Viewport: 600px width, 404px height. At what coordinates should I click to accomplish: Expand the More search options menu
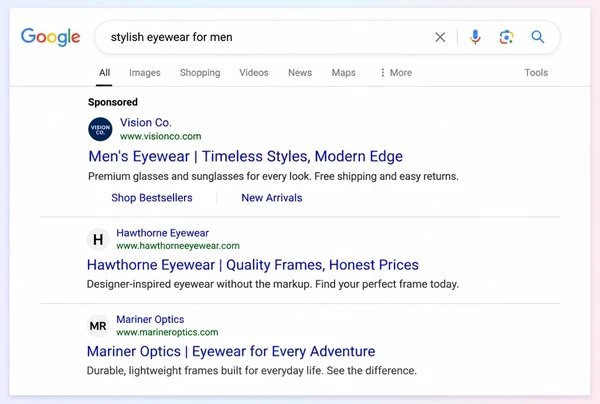396,73
